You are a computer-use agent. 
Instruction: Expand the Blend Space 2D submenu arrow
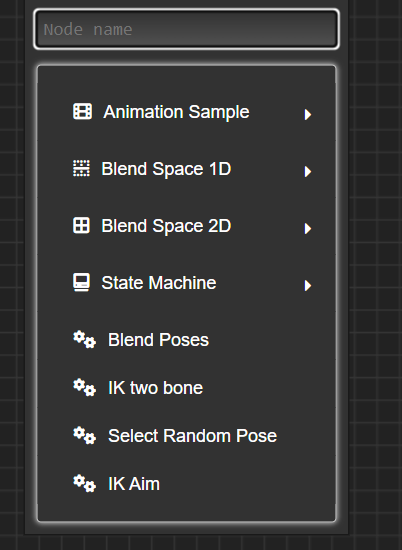point(308,228)
